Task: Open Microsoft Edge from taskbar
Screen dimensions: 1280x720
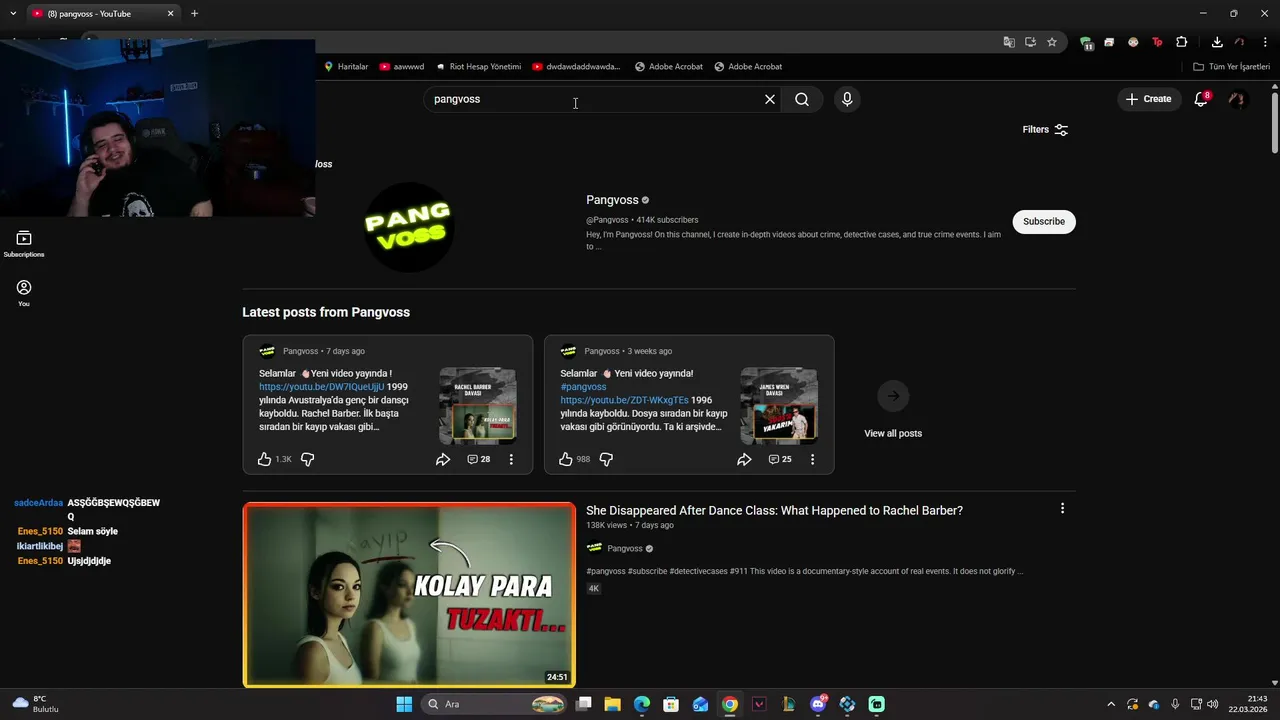Action: 642,704
